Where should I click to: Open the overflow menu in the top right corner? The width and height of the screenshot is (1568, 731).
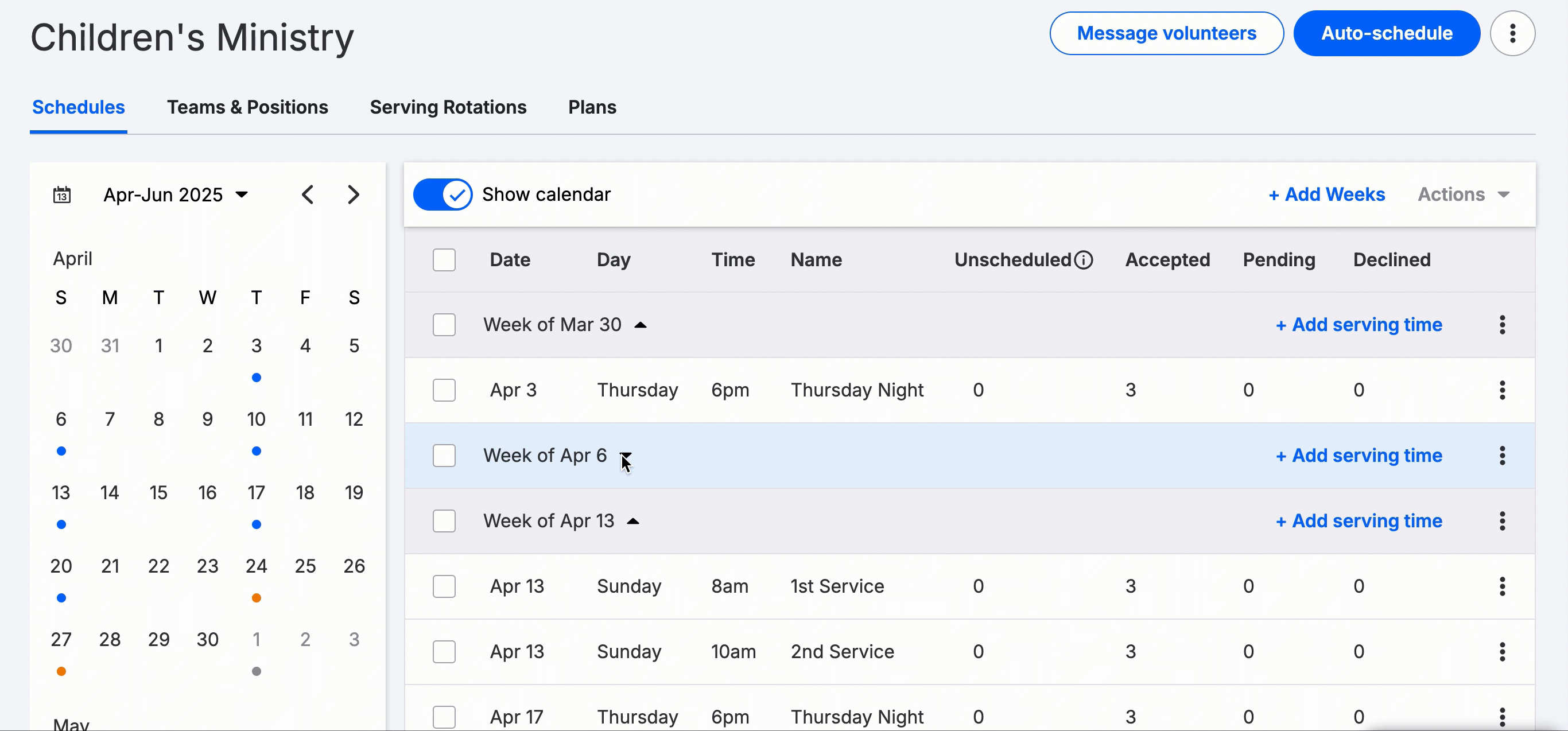[1513, 33]
